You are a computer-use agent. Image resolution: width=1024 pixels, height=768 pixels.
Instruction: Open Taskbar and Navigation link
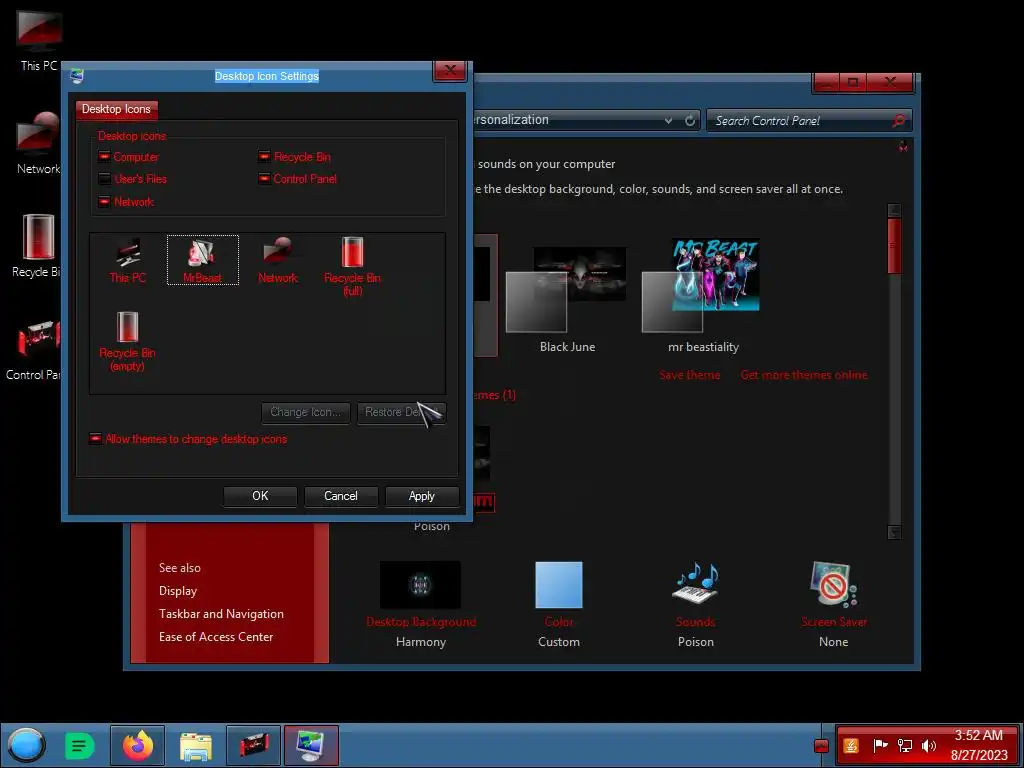coord(221,614)
